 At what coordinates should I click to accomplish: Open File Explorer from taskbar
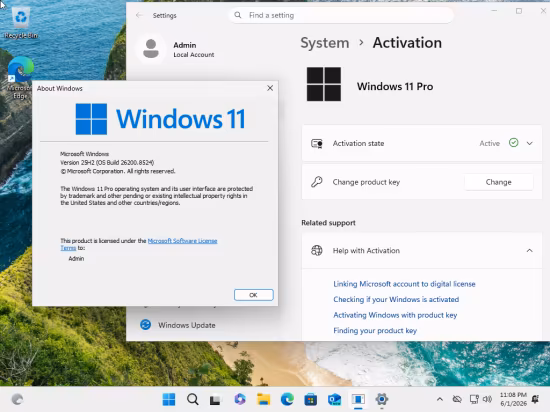tap(263, 399)
